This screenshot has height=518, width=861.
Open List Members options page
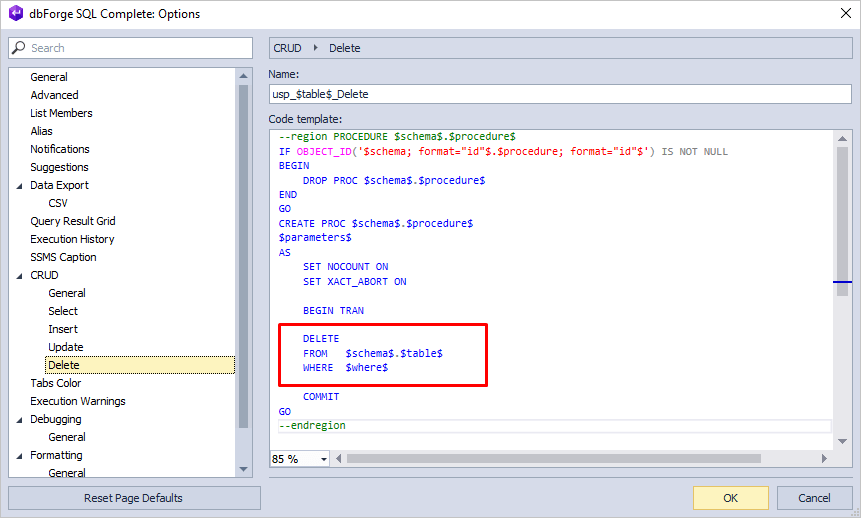click(x=61, y=113)
